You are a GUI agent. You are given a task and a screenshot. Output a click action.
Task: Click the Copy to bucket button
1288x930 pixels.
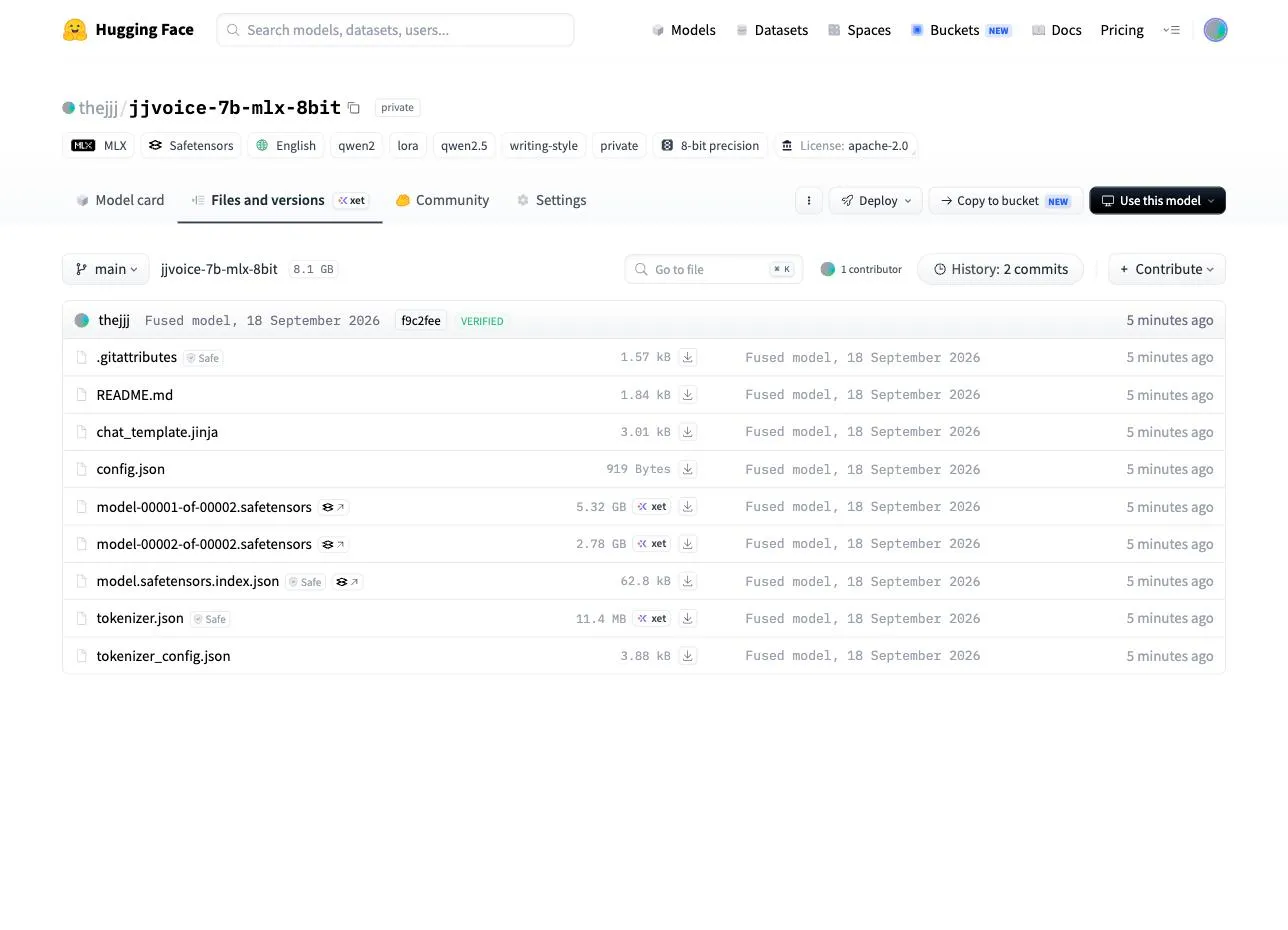(x=1005, y=201)
